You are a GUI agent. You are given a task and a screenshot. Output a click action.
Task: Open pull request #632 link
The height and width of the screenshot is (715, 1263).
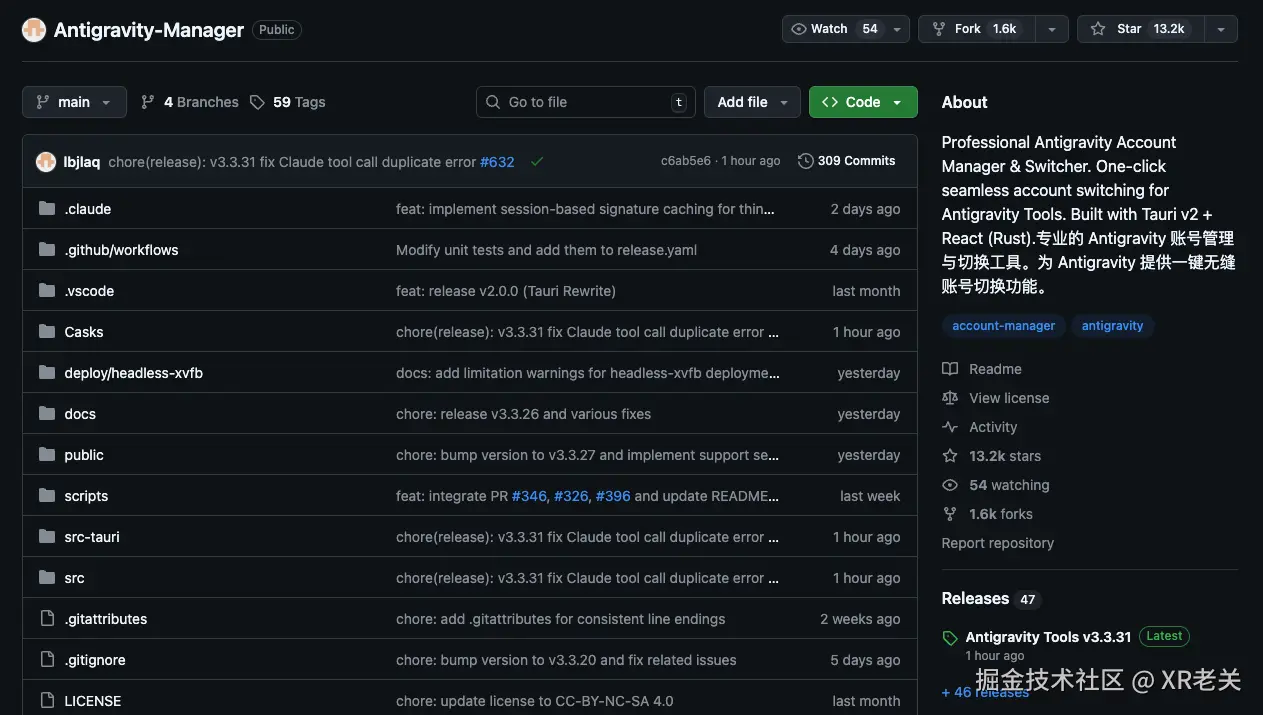coord(497,162)
